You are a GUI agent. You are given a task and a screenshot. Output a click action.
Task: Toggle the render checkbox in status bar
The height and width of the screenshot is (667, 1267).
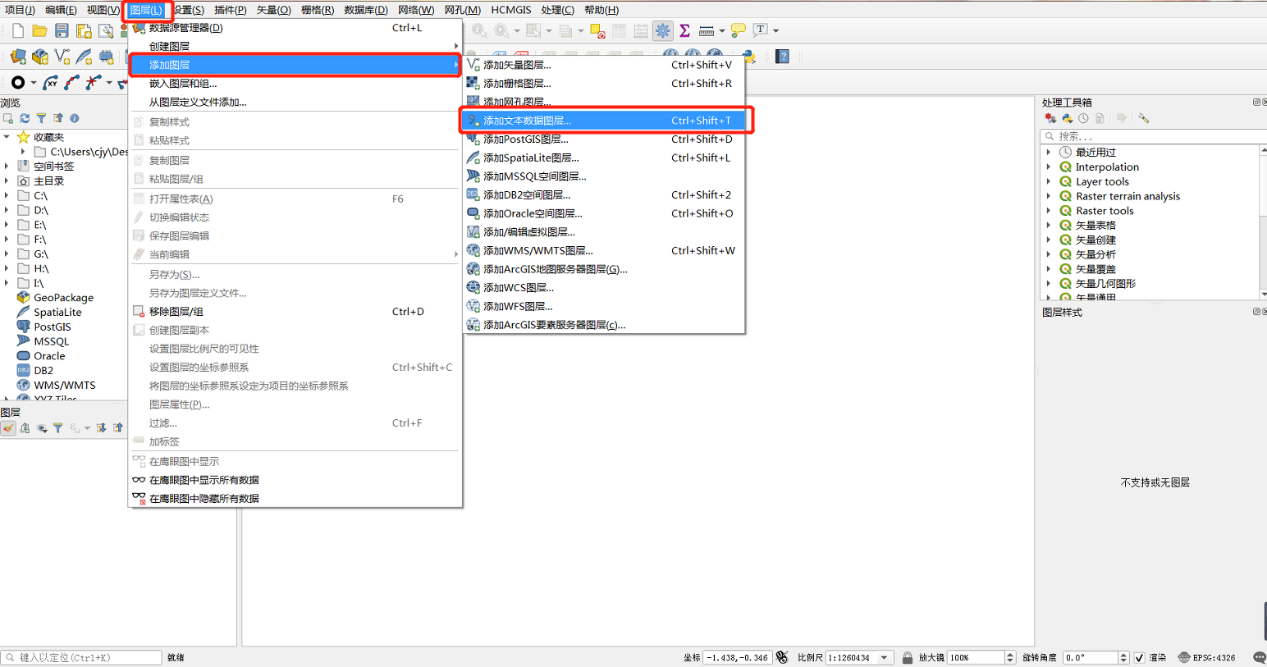[x=1139, y=658]
